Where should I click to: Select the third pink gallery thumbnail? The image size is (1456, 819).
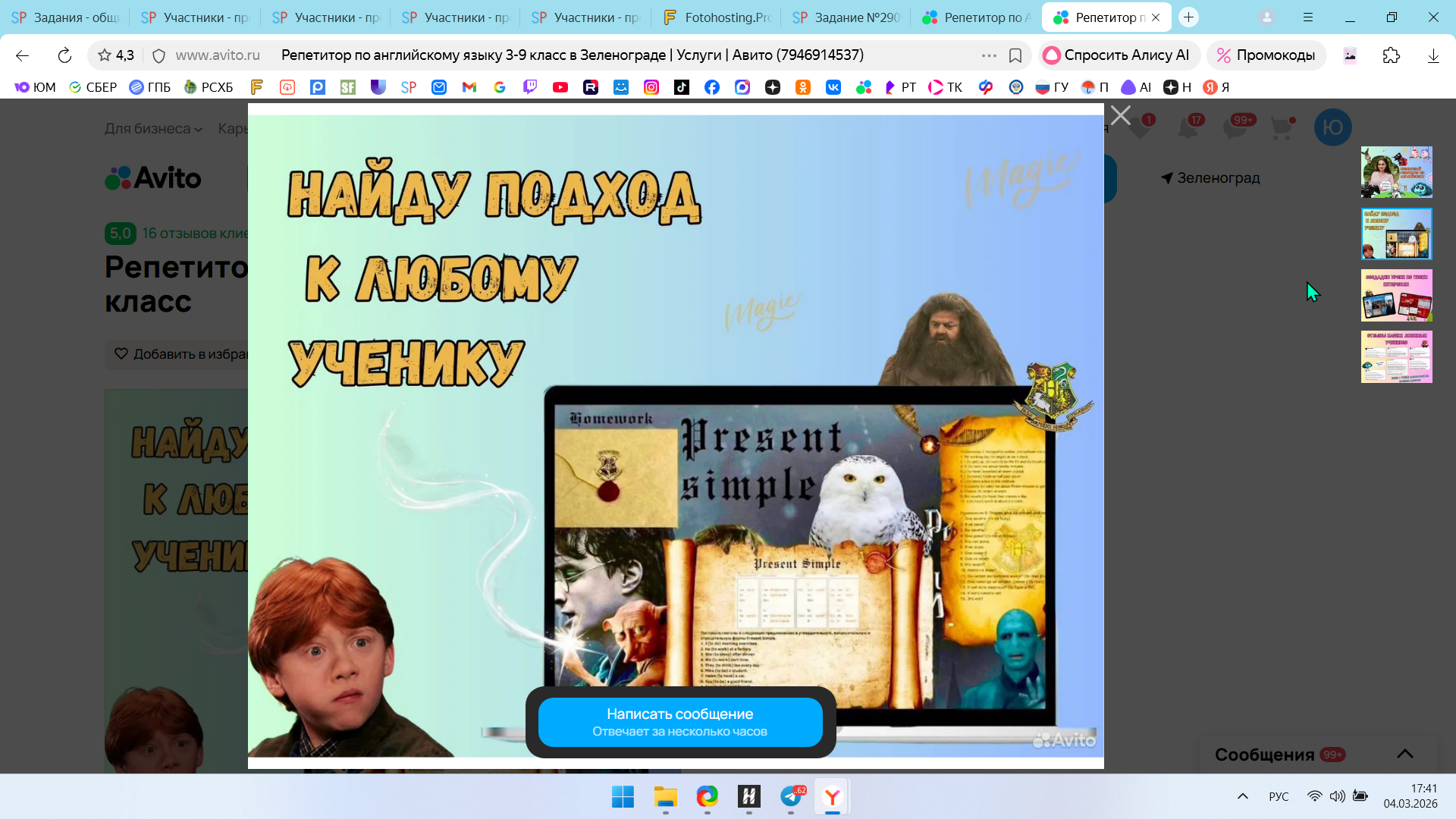pos(1396,295)
